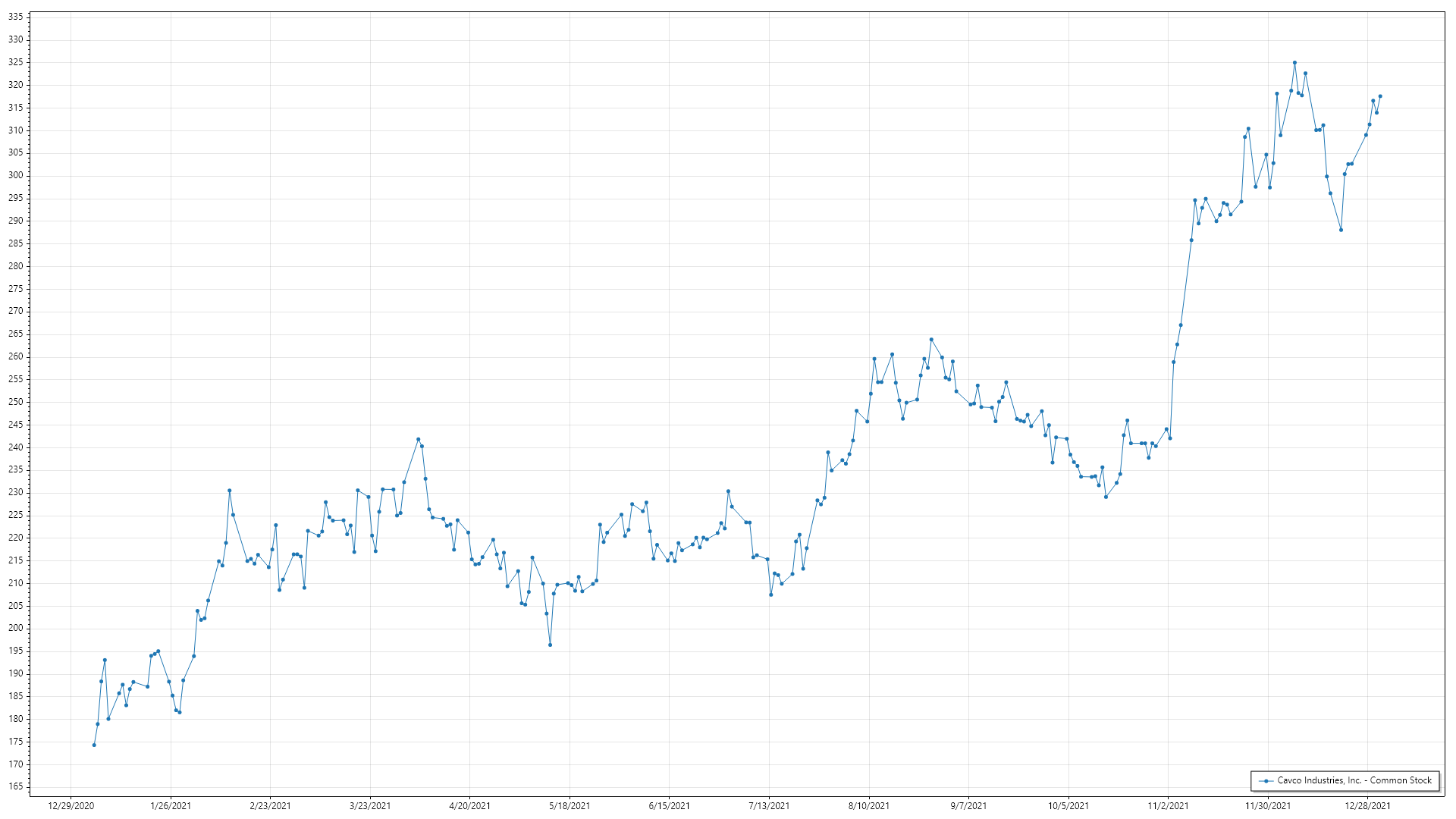Click the May low data point near 196
Image resolution: width=1456 pixels, height=819 pixels.
coord(550,645)
